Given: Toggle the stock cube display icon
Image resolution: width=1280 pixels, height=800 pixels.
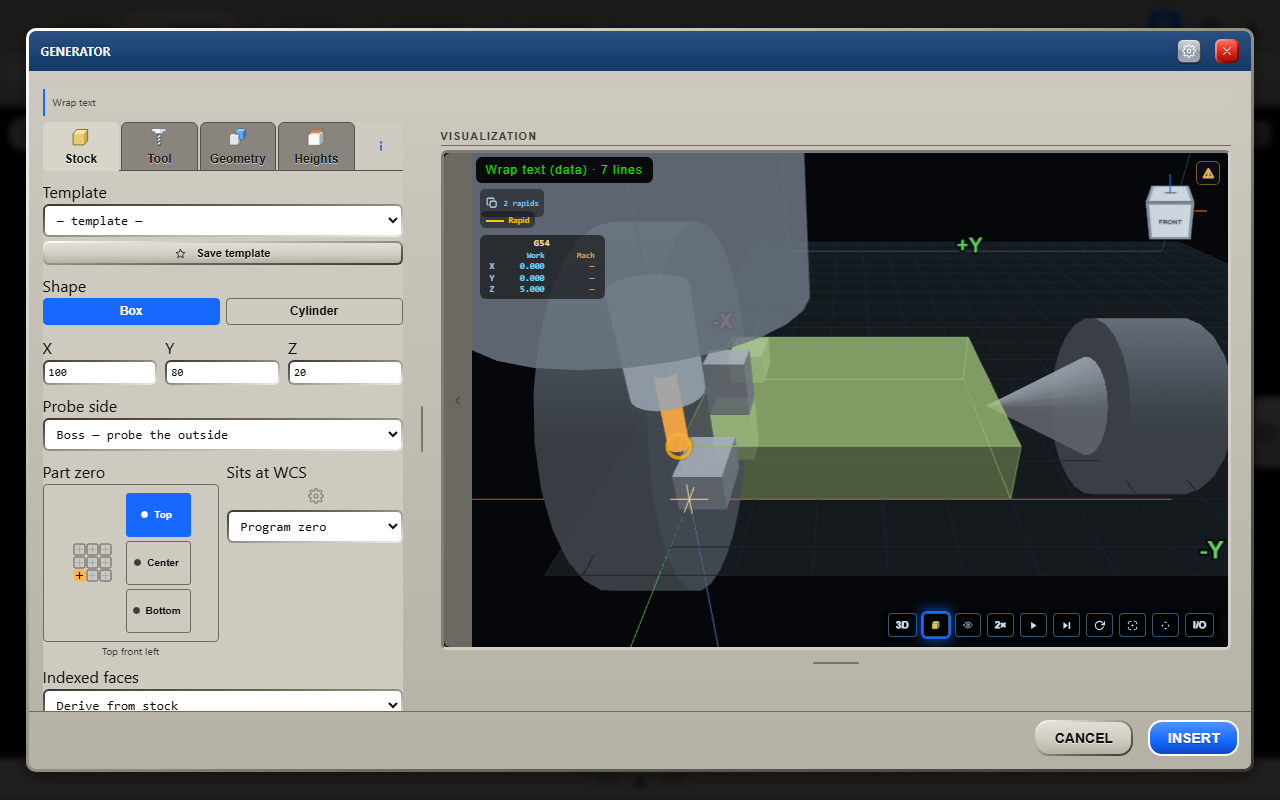Looking at the screenshot, I should 935,625.
